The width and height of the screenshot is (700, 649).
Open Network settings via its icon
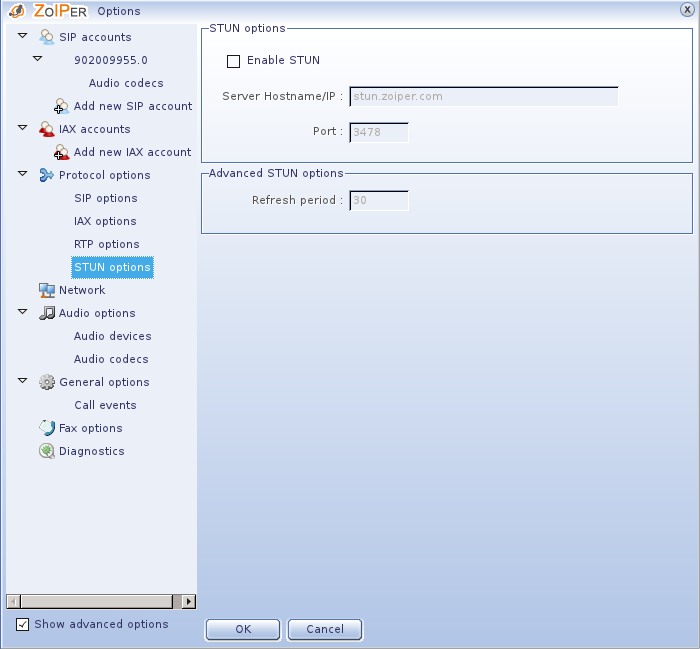[x=47, y=290]
